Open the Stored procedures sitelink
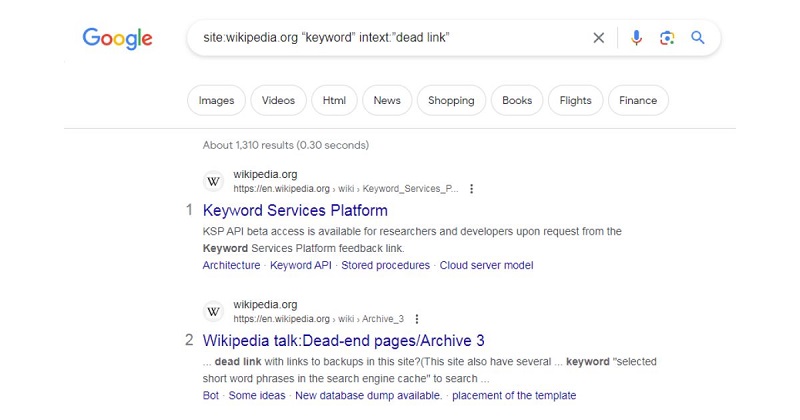 pos(386,265)
